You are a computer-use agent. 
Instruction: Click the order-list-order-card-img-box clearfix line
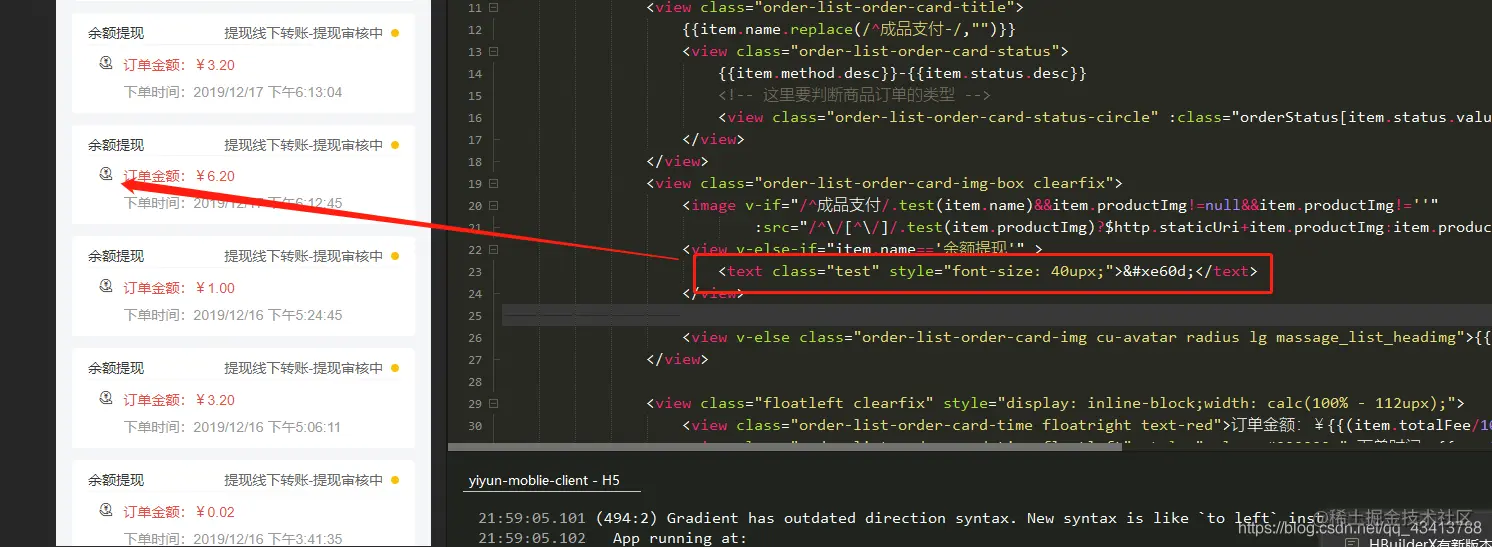click(884, 183)
